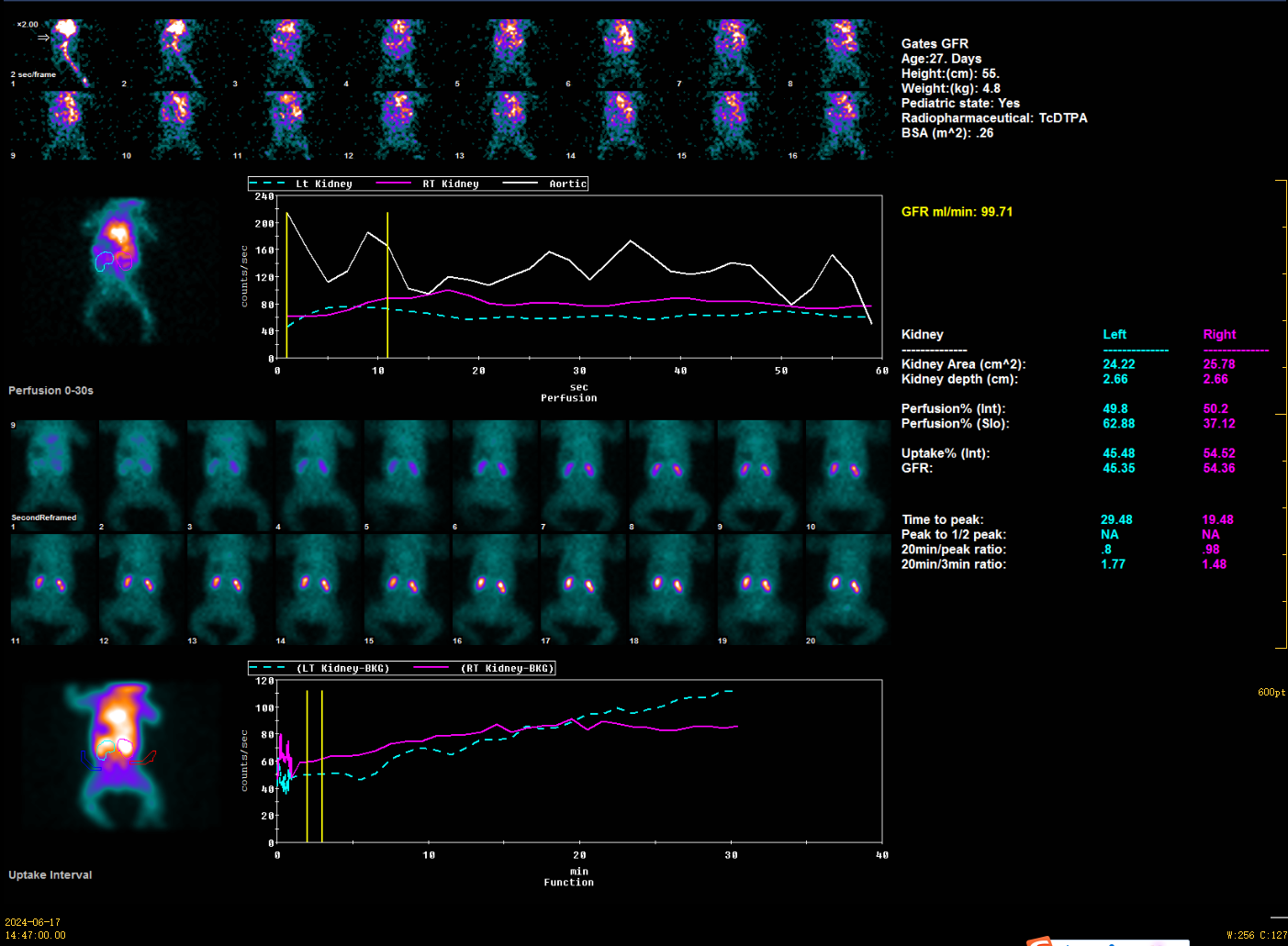This screenshot has width=1288, height=946.
Task: Click the Lt Kidney legend entry
Action: 303,184
